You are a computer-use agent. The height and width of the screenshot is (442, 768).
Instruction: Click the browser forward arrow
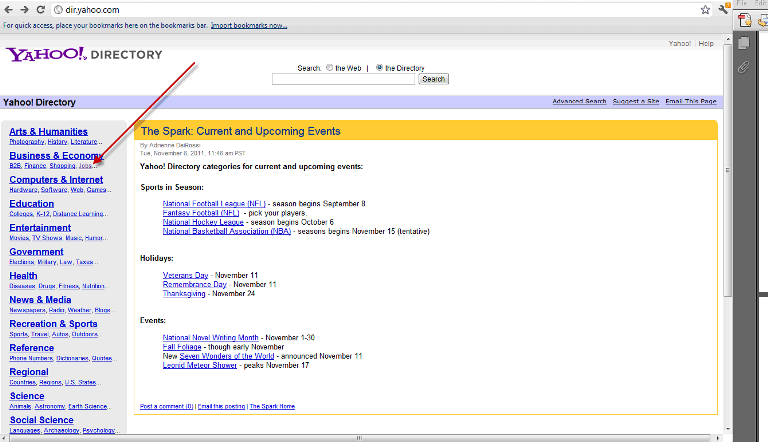[x=24, y=9]
